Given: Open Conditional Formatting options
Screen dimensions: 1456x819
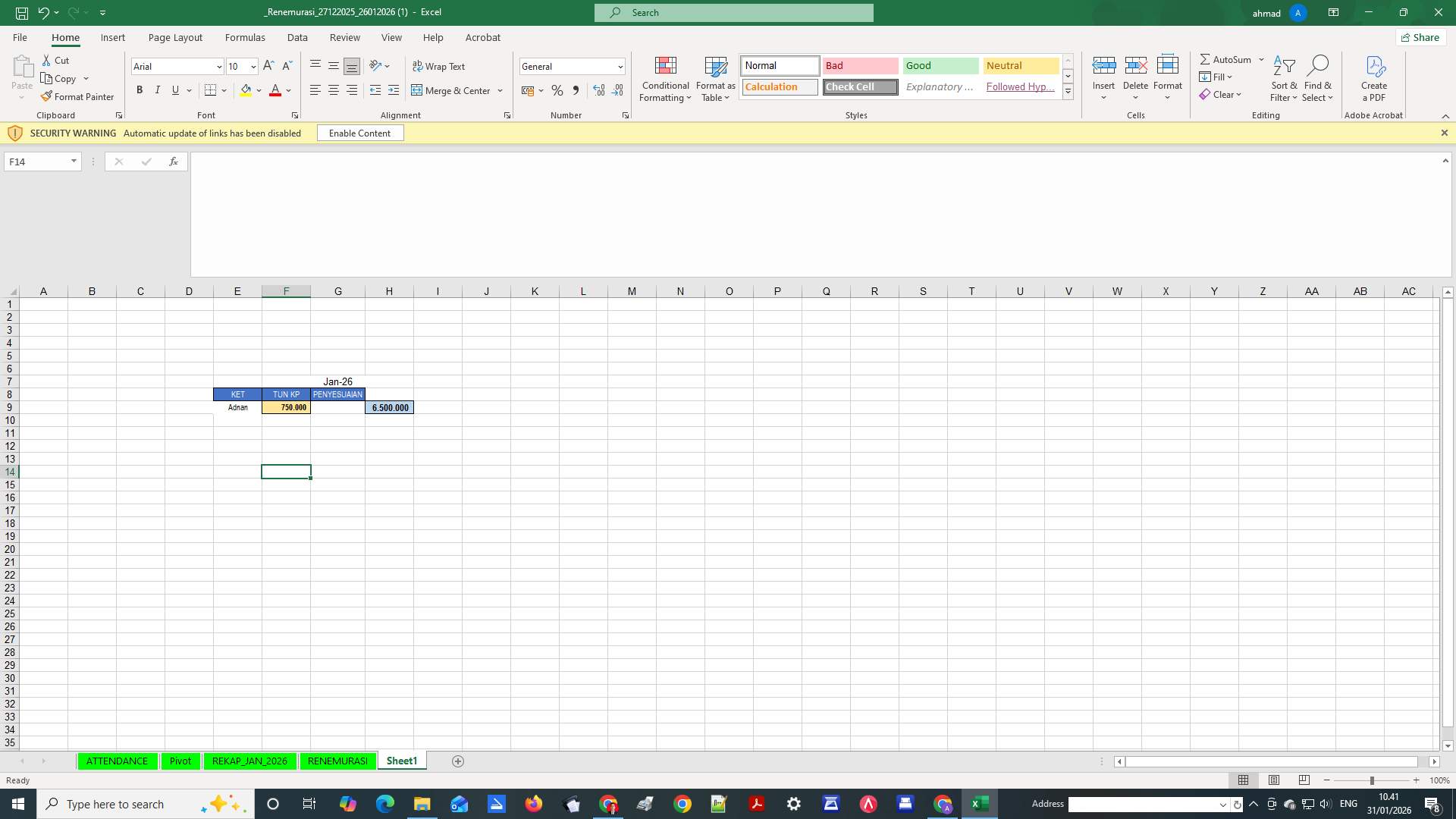Looking at the screenshot, I should (x=665, y=78).
